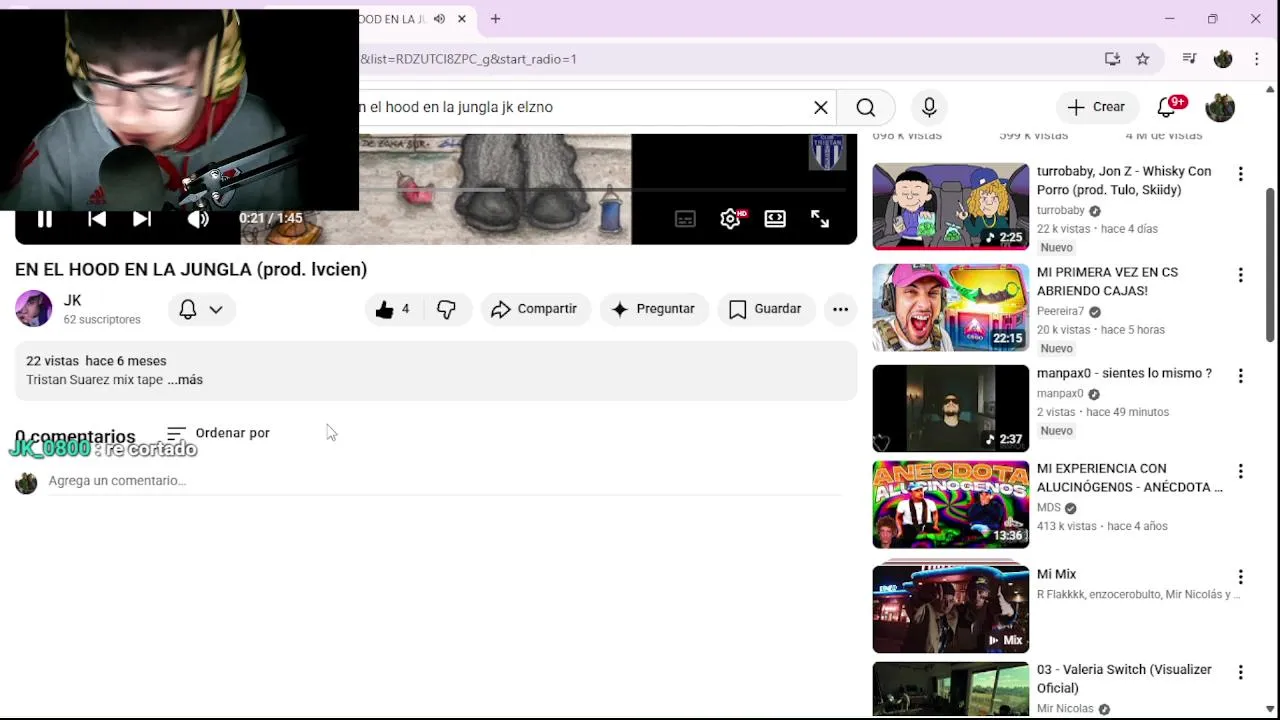Screen dimensions: 1280x720
Task: Open the Preguntar AI button
Action: pyautogui.click(x=654, y=310)
